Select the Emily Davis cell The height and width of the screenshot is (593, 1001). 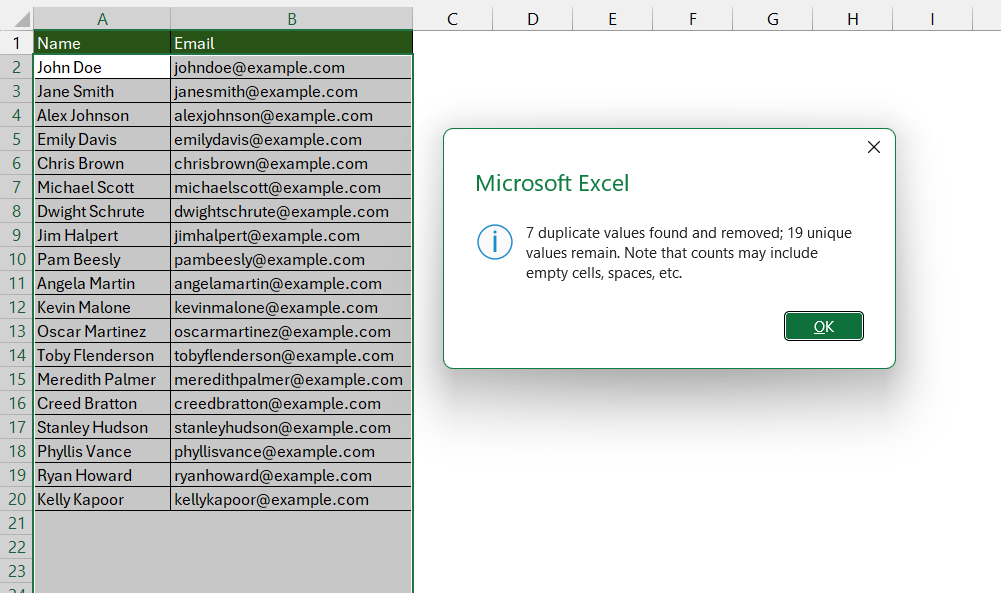(x=102, y=139)
